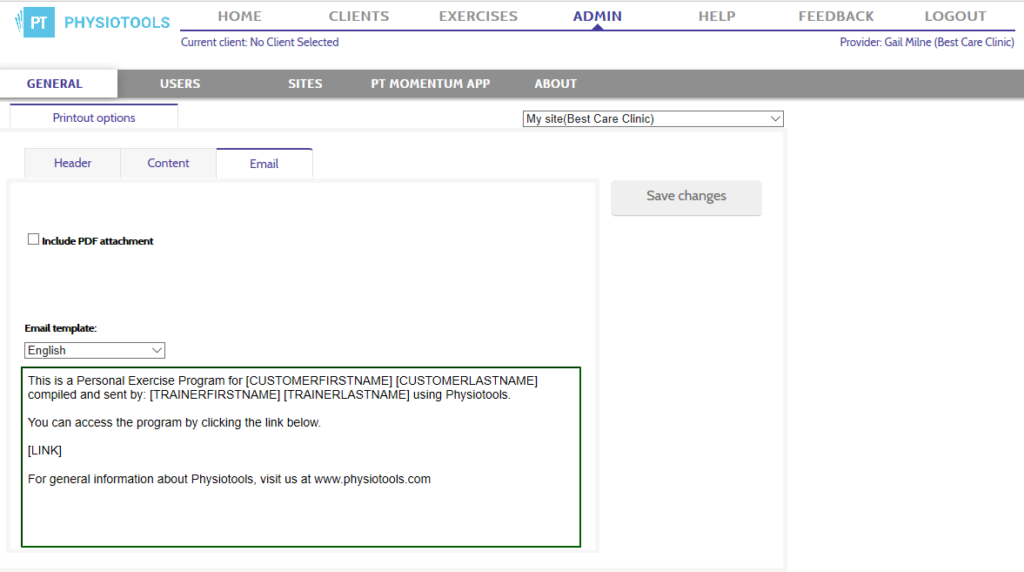The height and width of the screenshot is (572, 1024).
Task: Click the Provider: Gail Milne (Best Care Clinic) text
Action: (927, 42)
